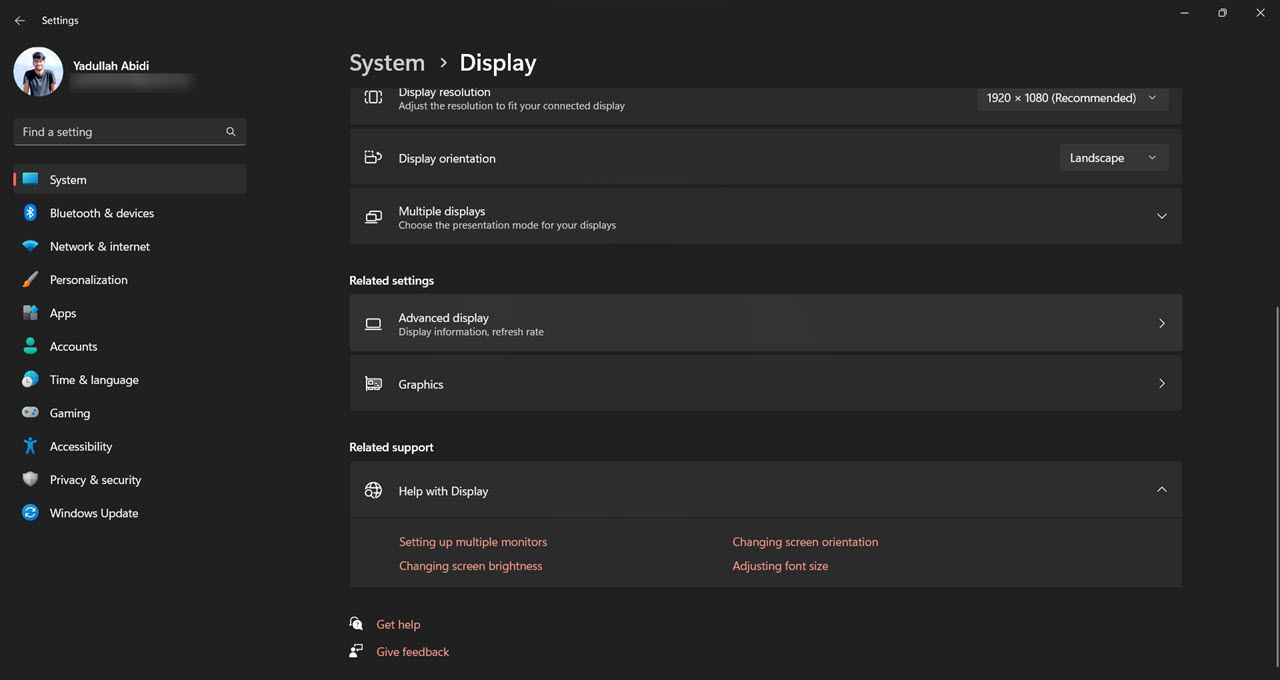Open the display resolution dropdown

click(x=1071, y=97)
